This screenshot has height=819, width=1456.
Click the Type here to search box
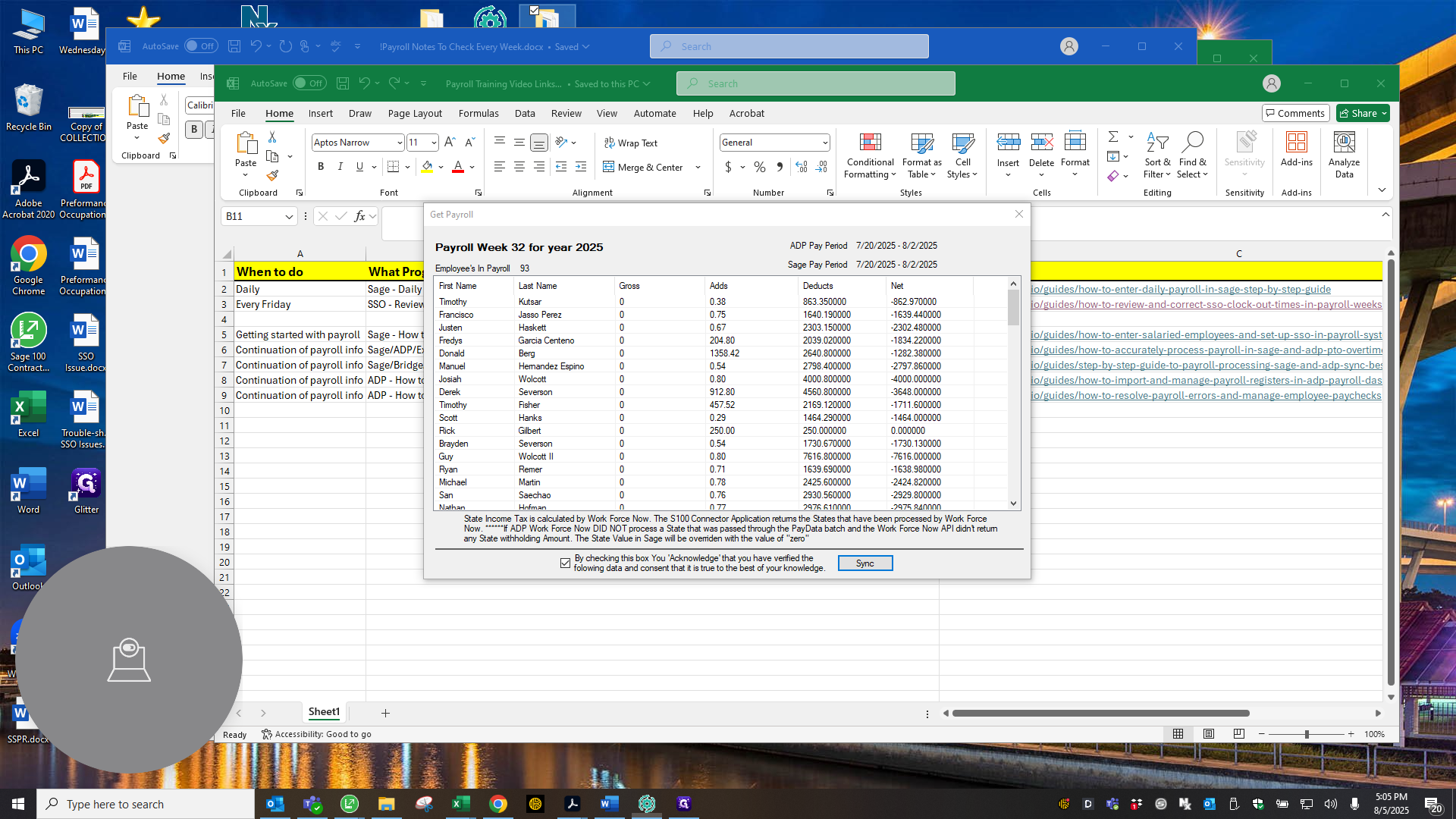[x=146, y=804]
